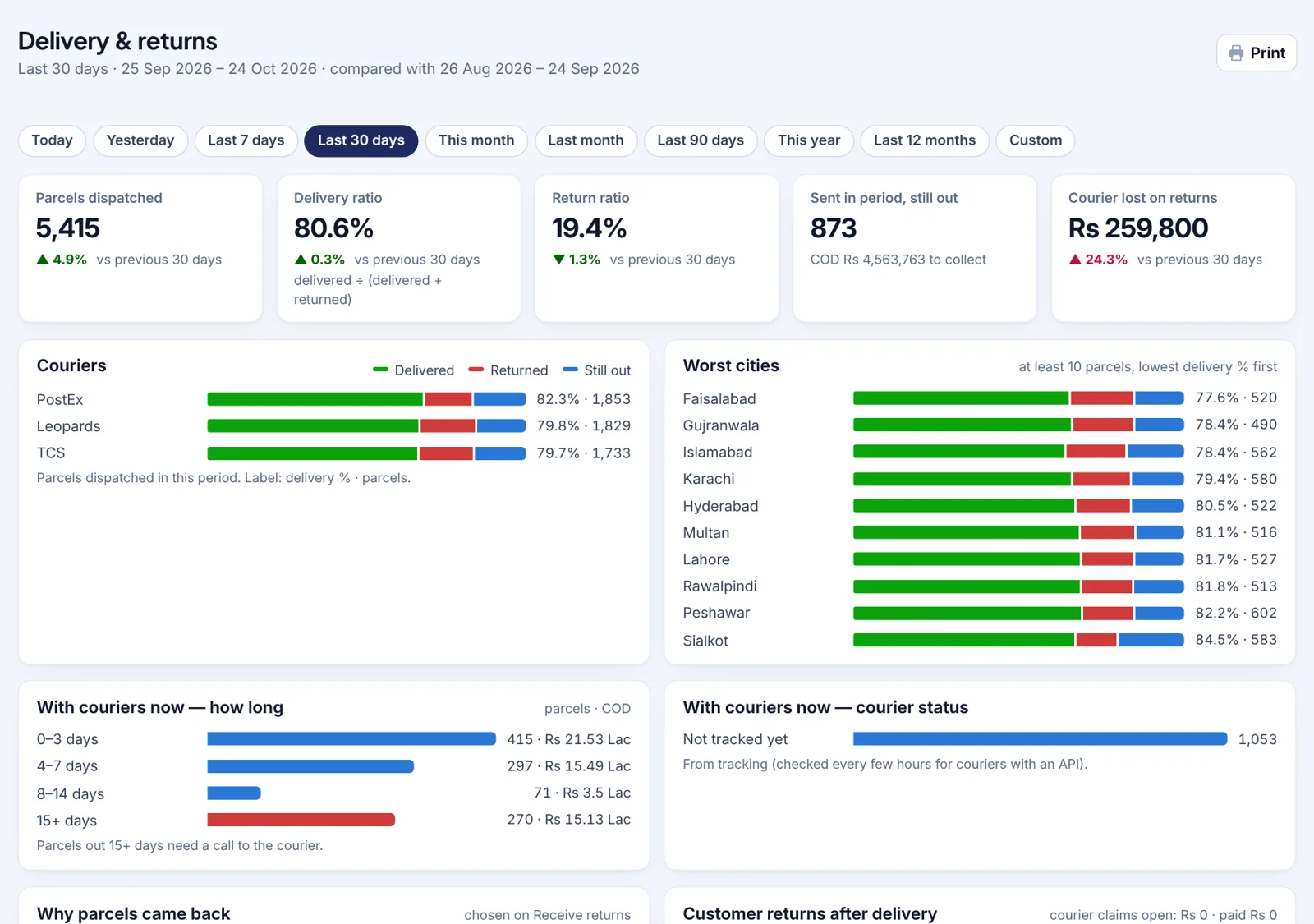The width and height of the screenshot is (1314, 924).
Task: Click the Why parcels came back heading
Action: coord(133,913)
